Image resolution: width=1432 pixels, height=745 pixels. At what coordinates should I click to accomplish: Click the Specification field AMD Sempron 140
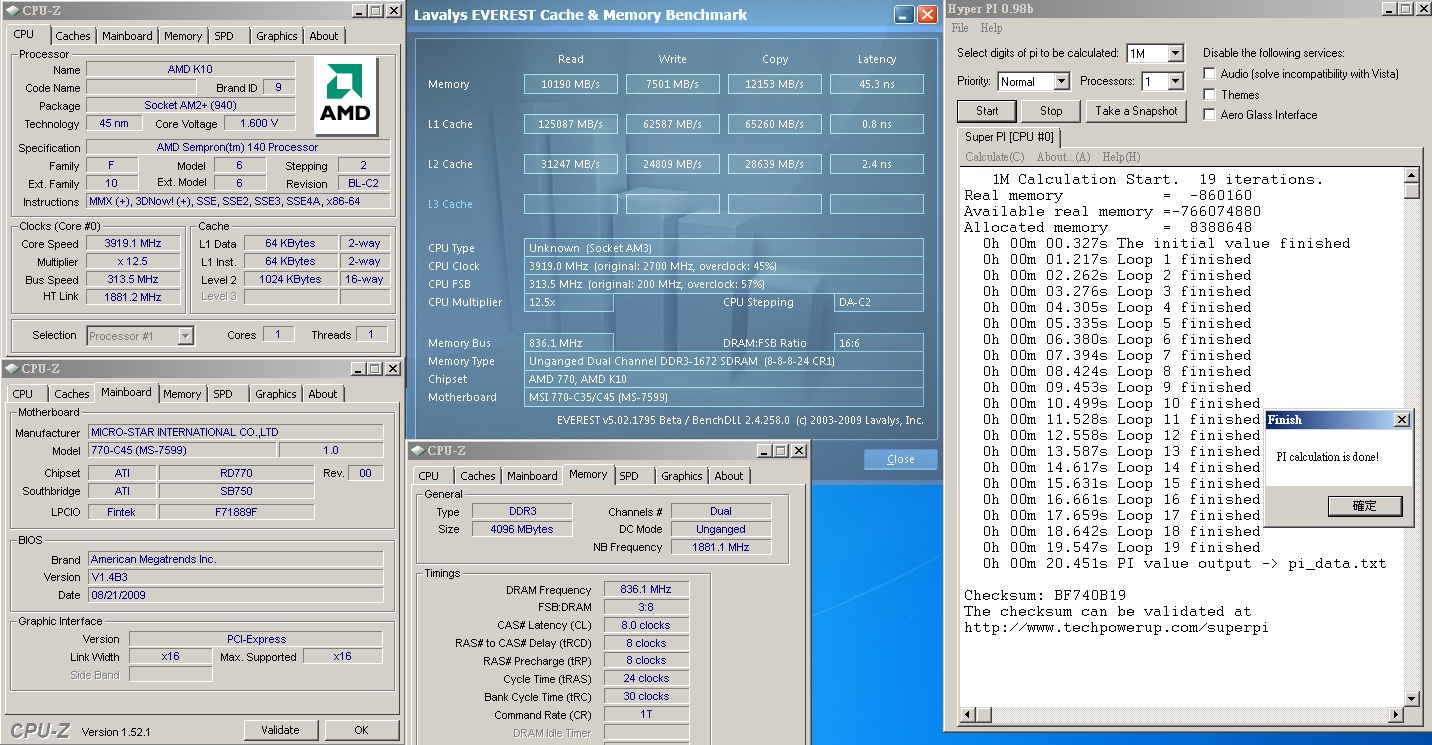click(238, 148)
